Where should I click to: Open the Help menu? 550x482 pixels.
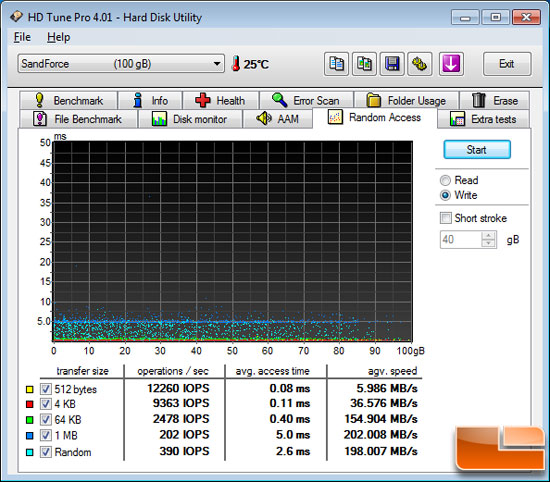click(x=59, y=37)
